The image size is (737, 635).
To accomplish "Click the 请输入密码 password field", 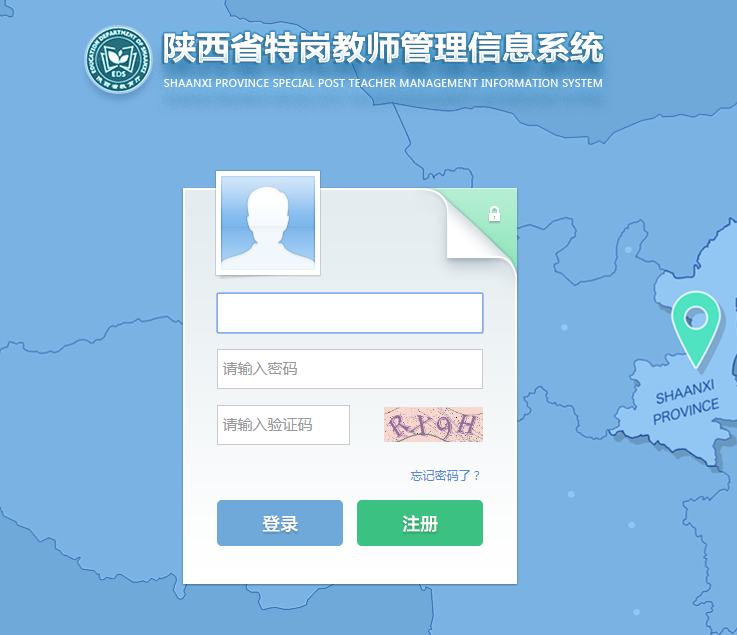I will click(350, 369).
